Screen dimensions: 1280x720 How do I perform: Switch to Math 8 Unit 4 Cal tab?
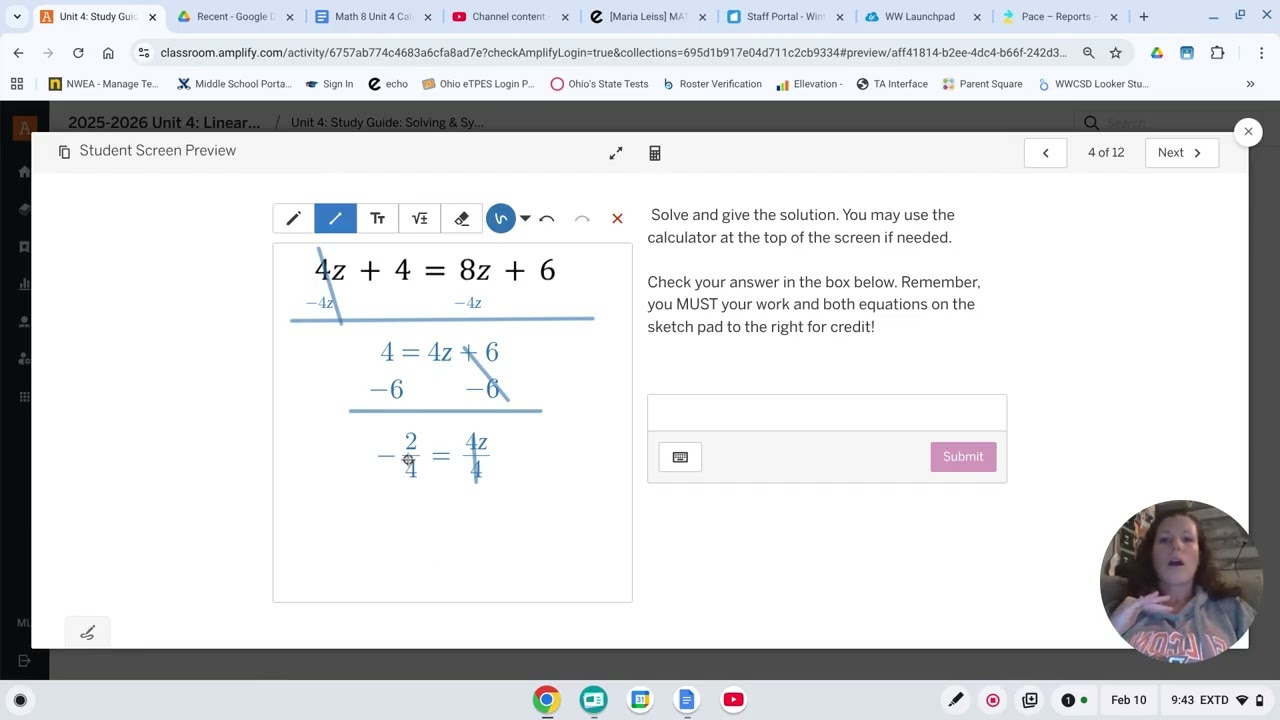(x=371, y=17)
